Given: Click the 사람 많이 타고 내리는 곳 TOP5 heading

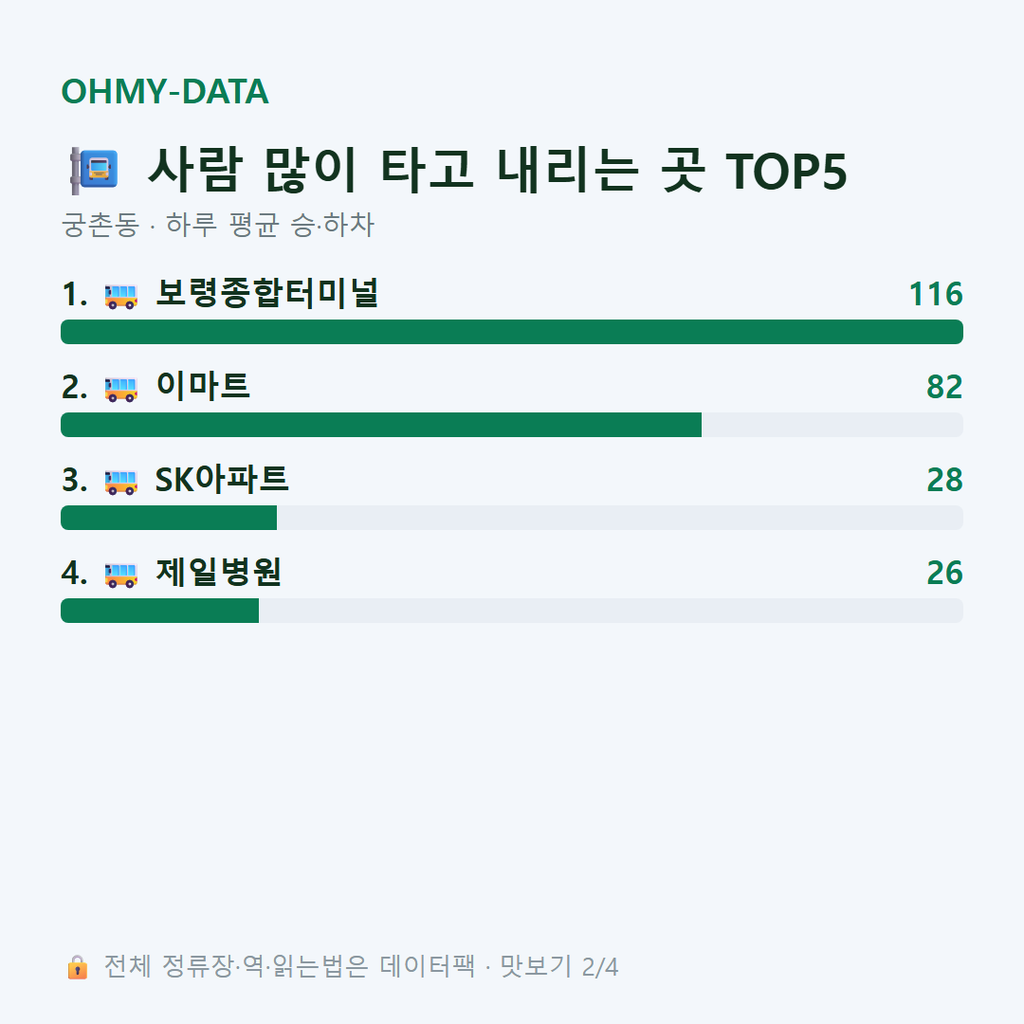Looking at the screenshot, I should click(x=497, y=170).
